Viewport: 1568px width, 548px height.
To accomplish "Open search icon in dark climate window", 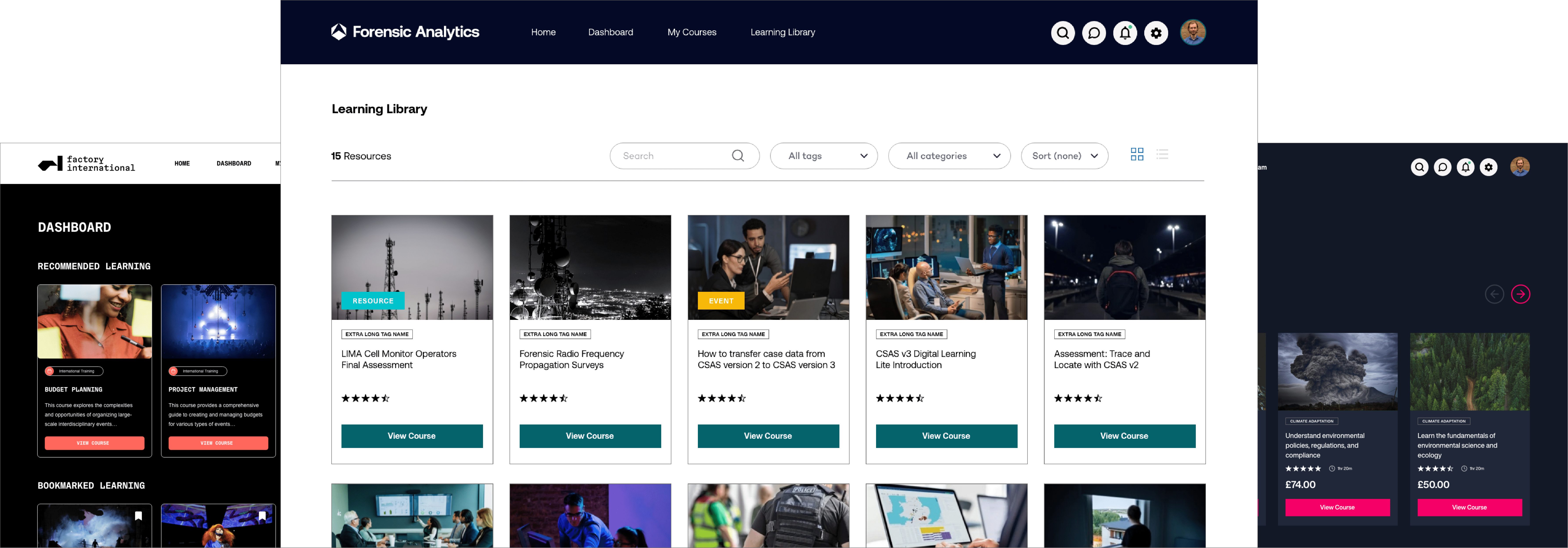I will tap(1419, 167).
